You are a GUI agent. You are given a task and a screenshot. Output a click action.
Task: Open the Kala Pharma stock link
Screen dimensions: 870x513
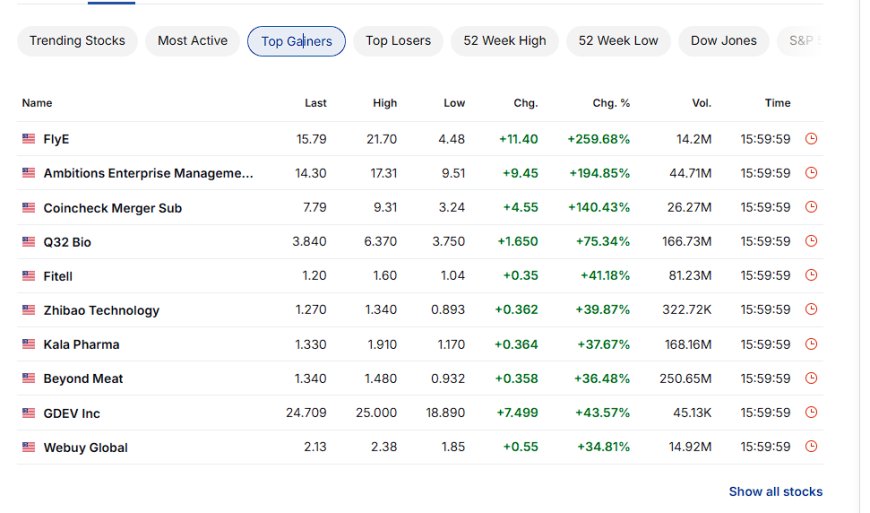(81, 345)
